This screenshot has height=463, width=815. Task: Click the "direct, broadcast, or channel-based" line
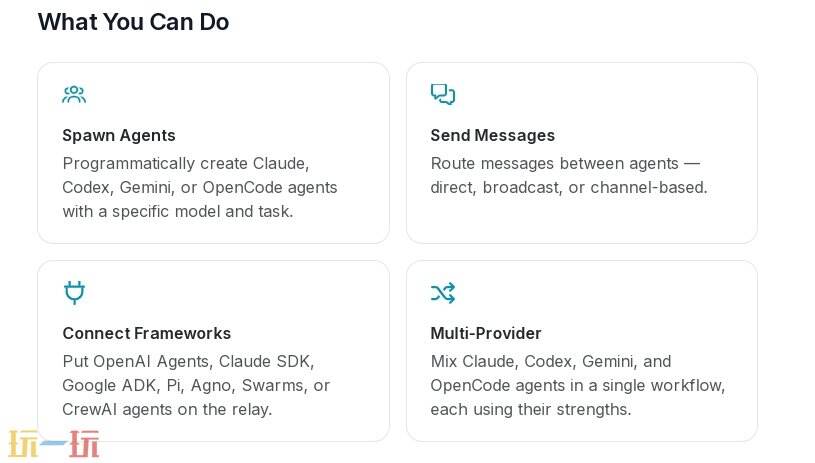(x=568, y=187)
